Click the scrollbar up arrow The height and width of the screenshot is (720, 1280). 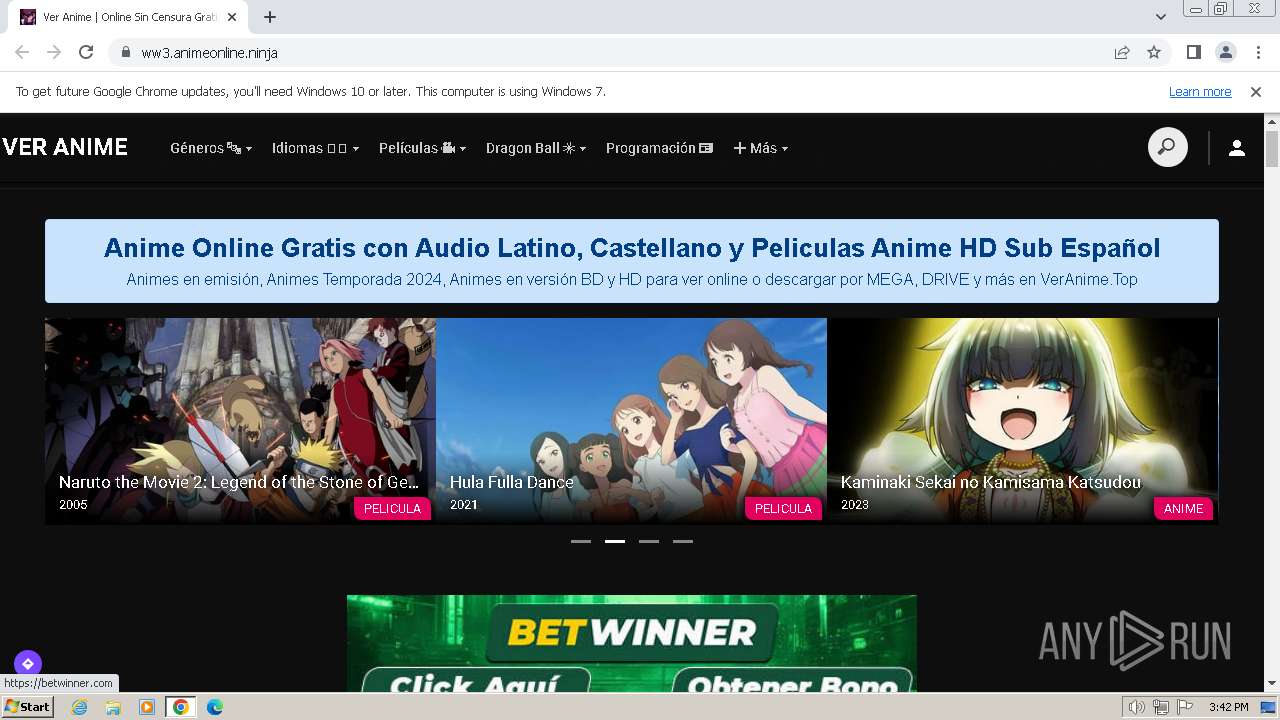coord(1272,121)
